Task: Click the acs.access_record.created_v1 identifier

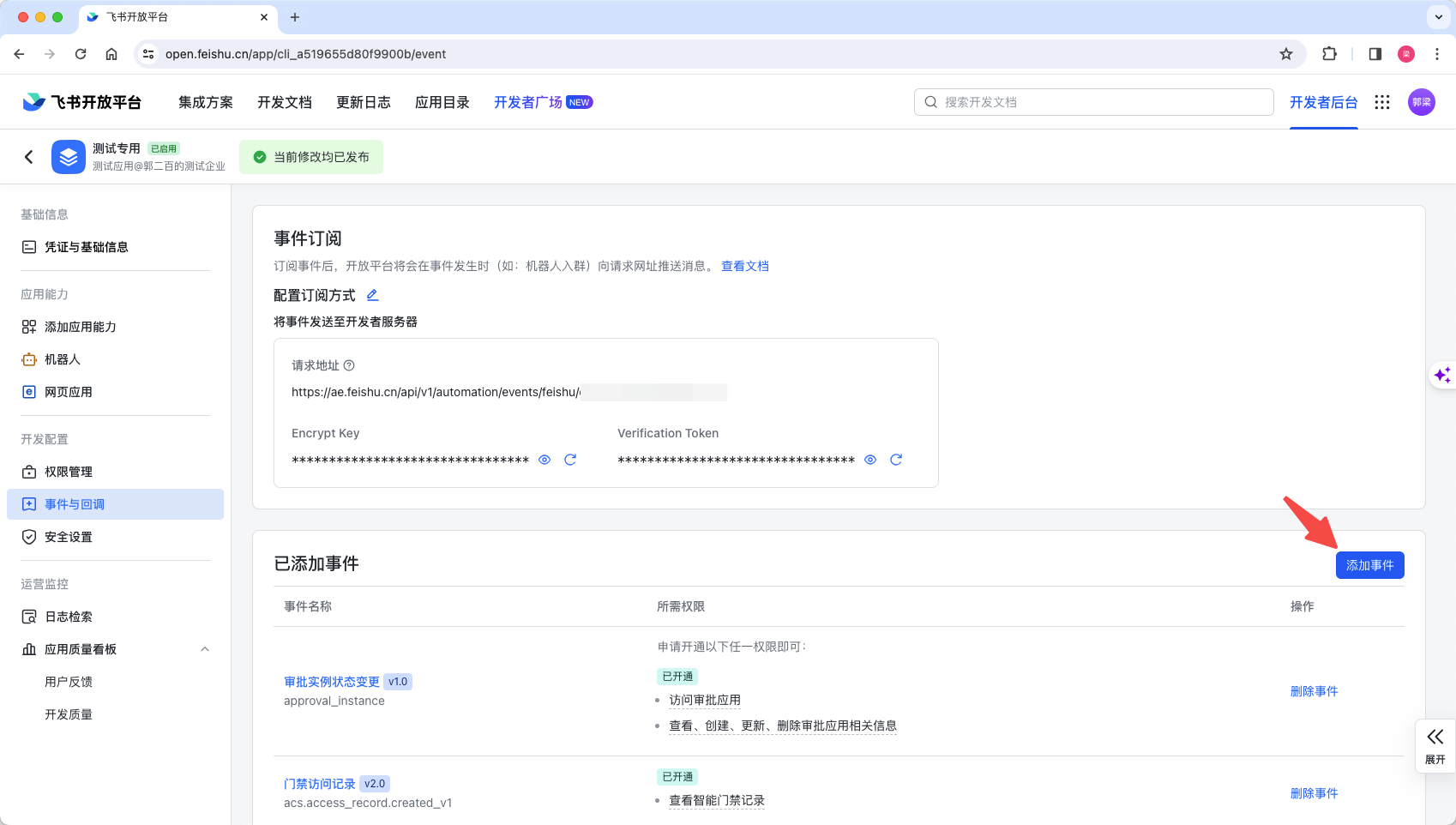Action: [368, 803]
